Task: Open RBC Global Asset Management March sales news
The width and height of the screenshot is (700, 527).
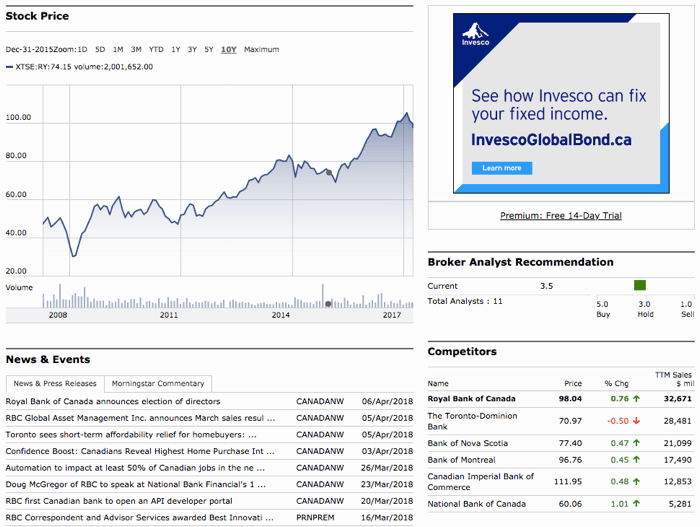Action: pos(140,418)
